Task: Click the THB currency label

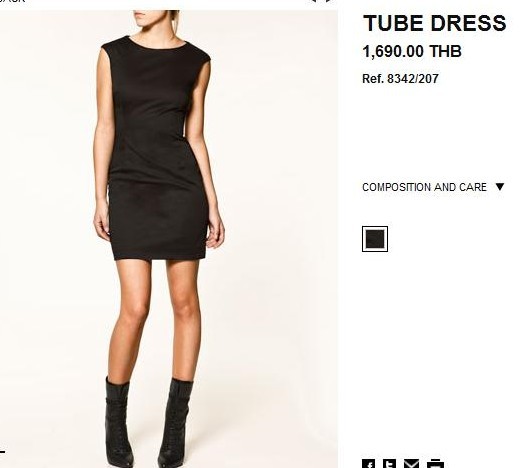Action: [445, 51]
